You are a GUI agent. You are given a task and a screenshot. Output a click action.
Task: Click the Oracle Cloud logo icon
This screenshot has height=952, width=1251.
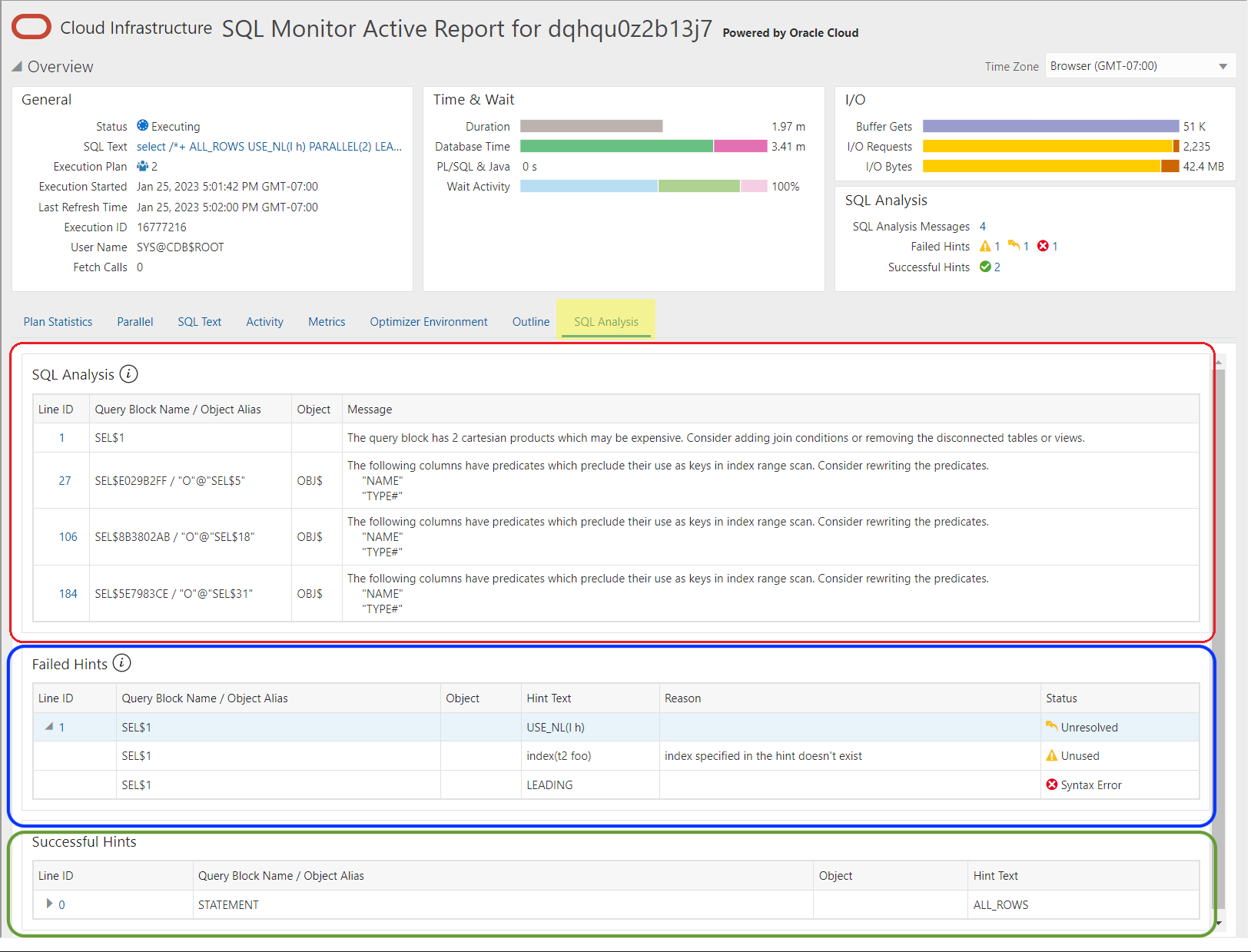point(32,27)
